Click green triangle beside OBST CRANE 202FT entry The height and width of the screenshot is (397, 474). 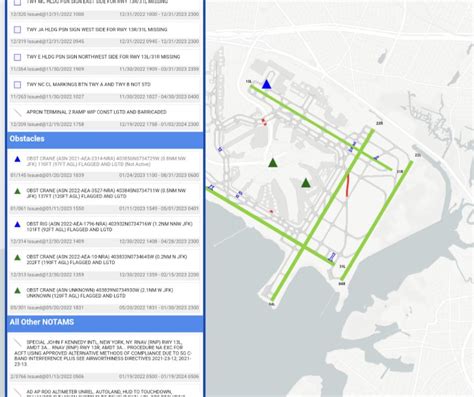(18, 258)
